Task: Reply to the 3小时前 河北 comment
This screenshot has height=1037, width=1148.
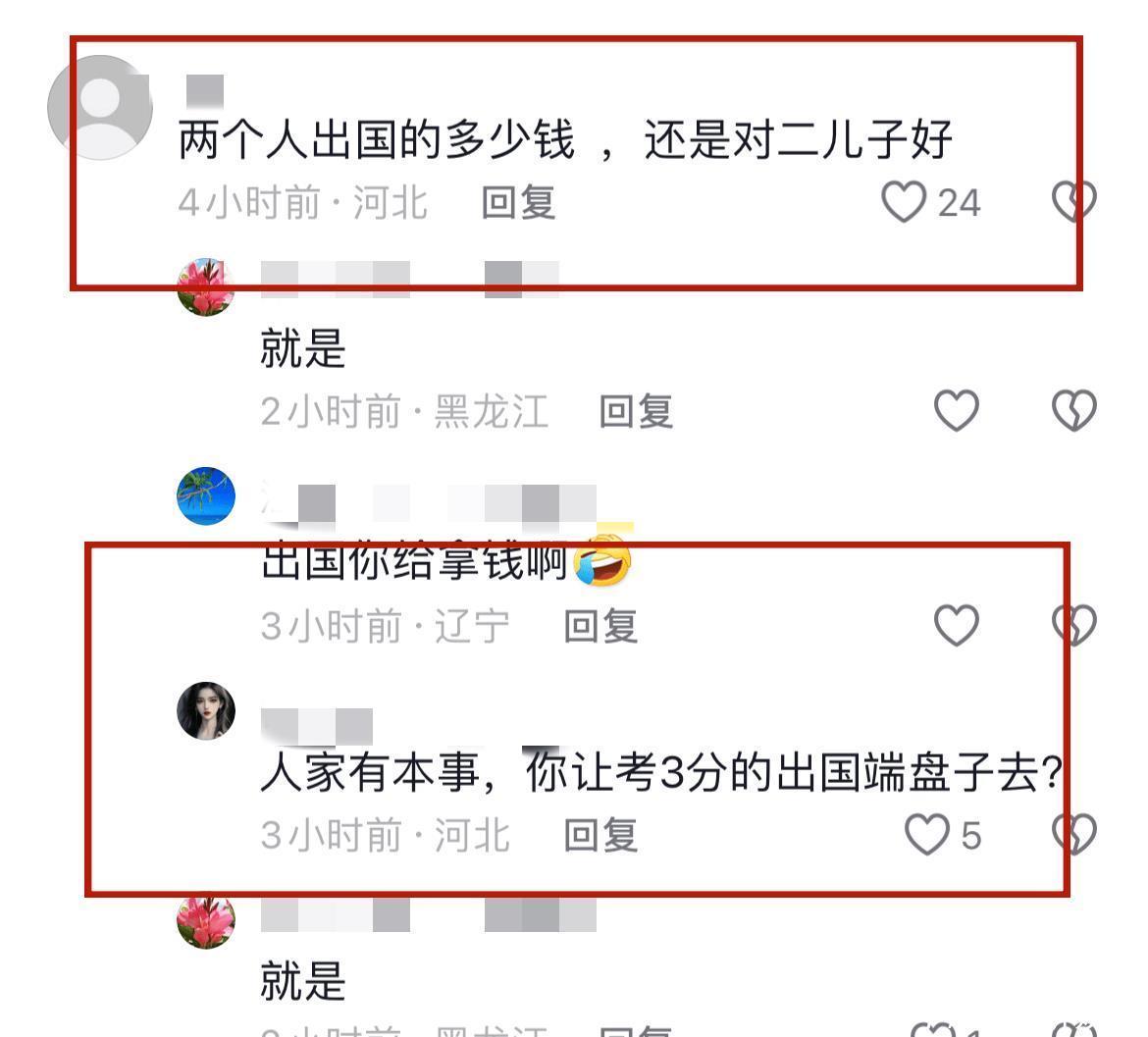Action: (601, 836)
